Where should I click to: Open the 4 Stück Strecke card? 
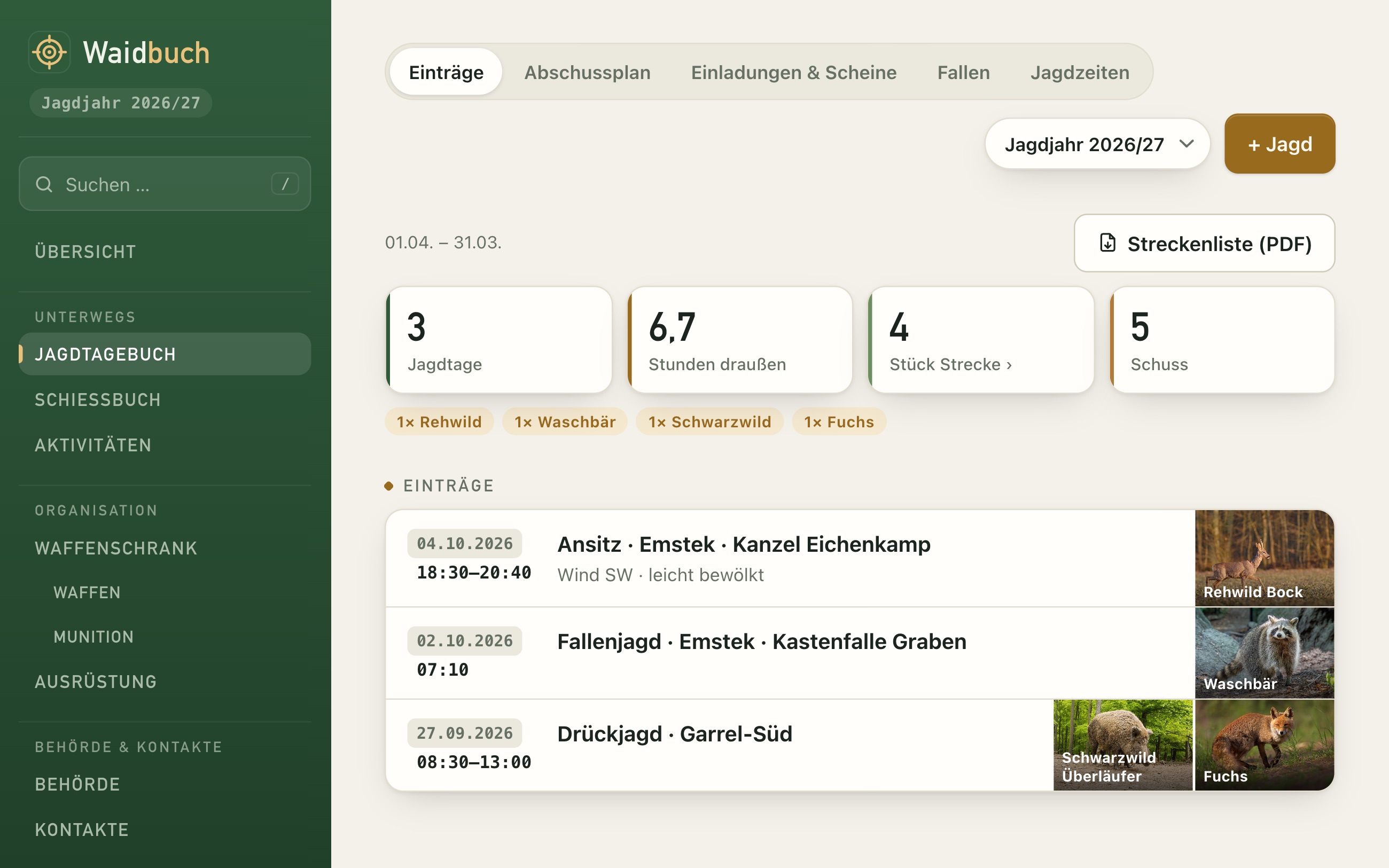click(981, 340)
